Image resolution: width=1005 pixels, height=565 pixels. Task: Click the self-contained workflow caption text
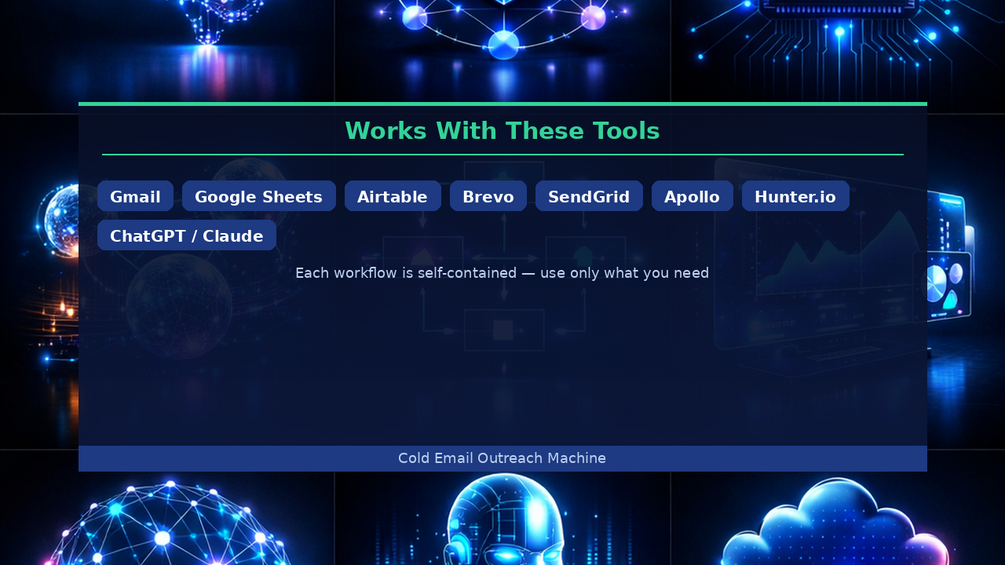(502, 273)
